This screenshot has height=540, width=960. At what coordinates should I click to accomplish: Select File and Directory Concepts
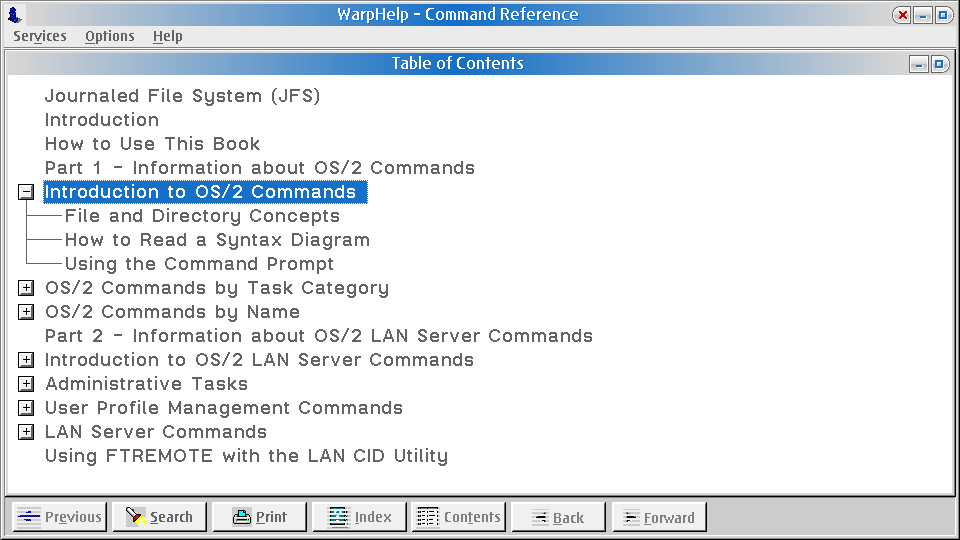pyautogui.click(x=202, y=216)
